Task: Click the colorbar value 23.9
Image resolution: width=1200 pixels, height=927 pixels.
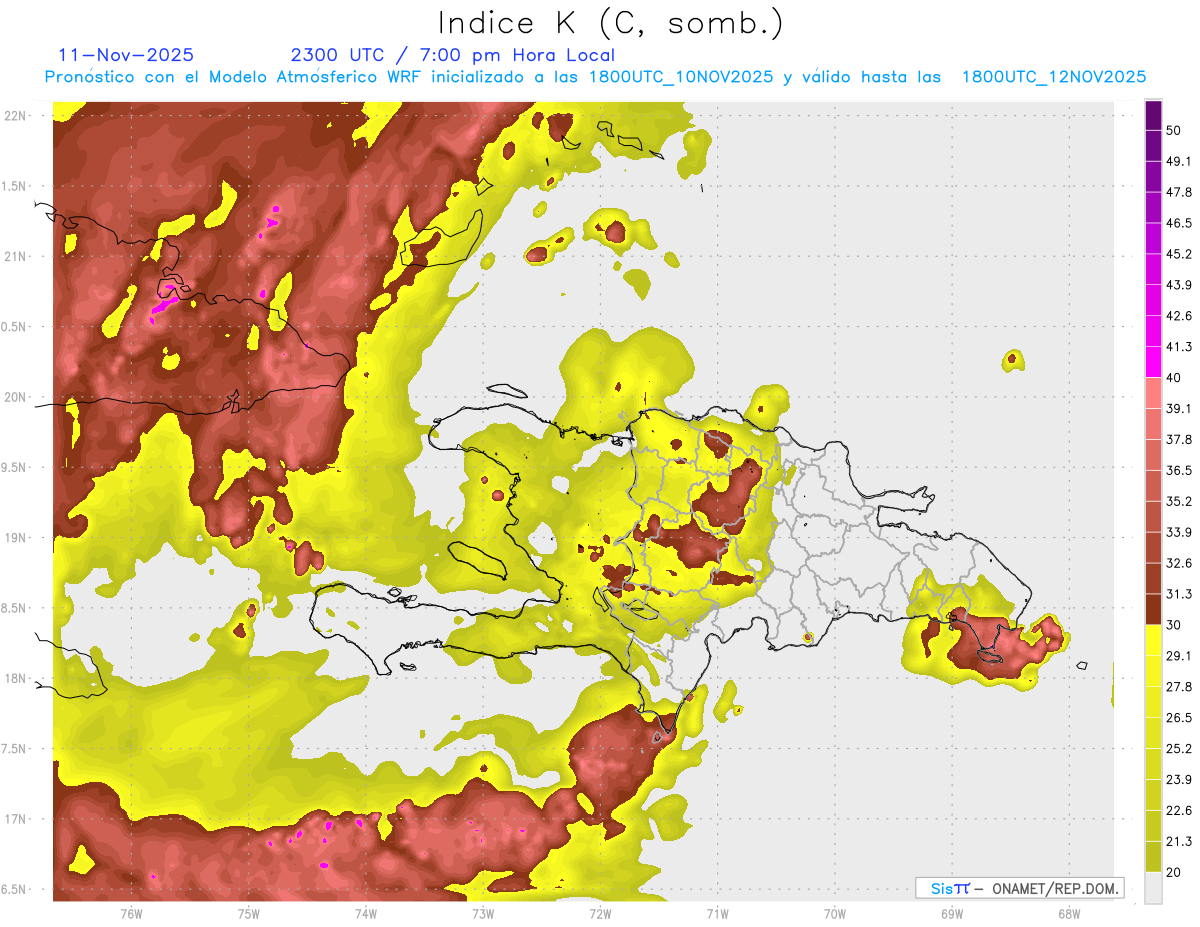Action: [x=1179, y=780]
